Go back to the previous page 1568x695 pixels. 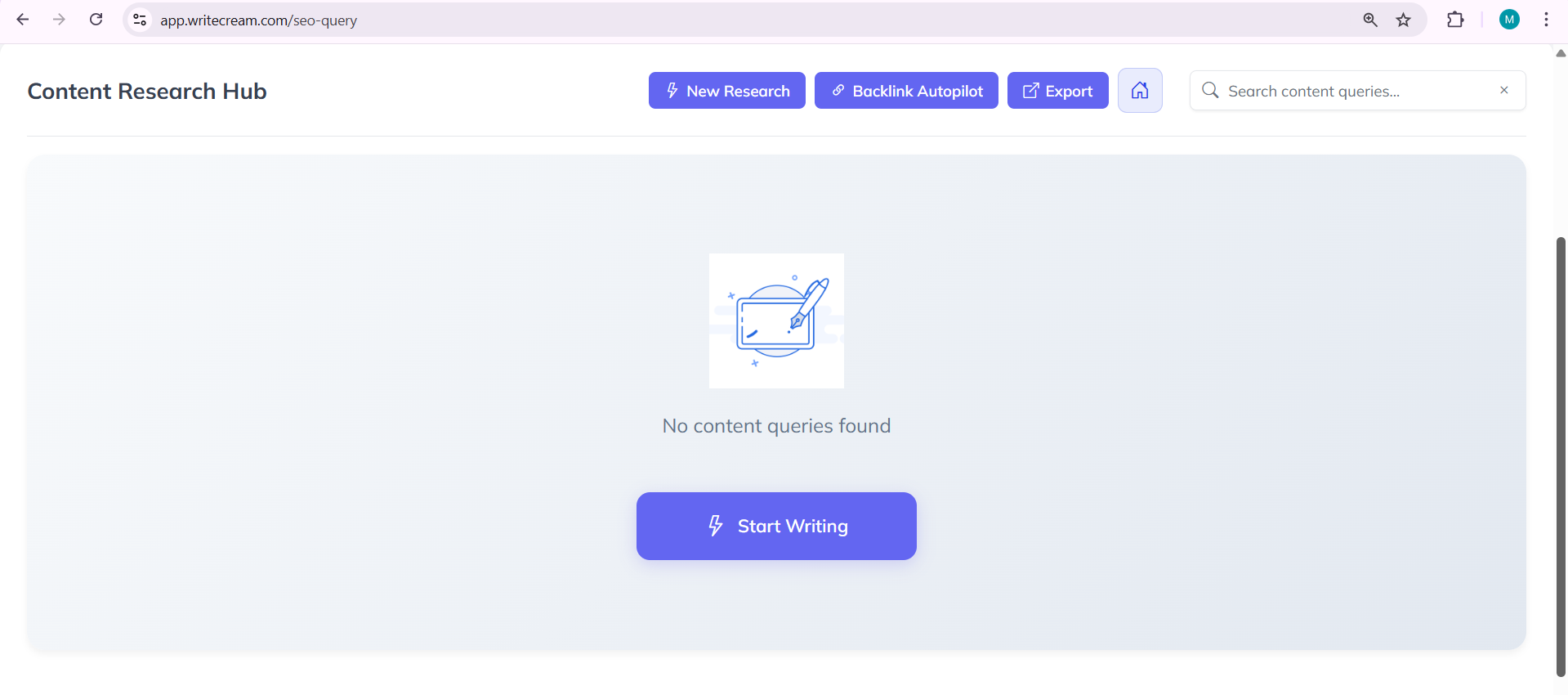[23, 20]
